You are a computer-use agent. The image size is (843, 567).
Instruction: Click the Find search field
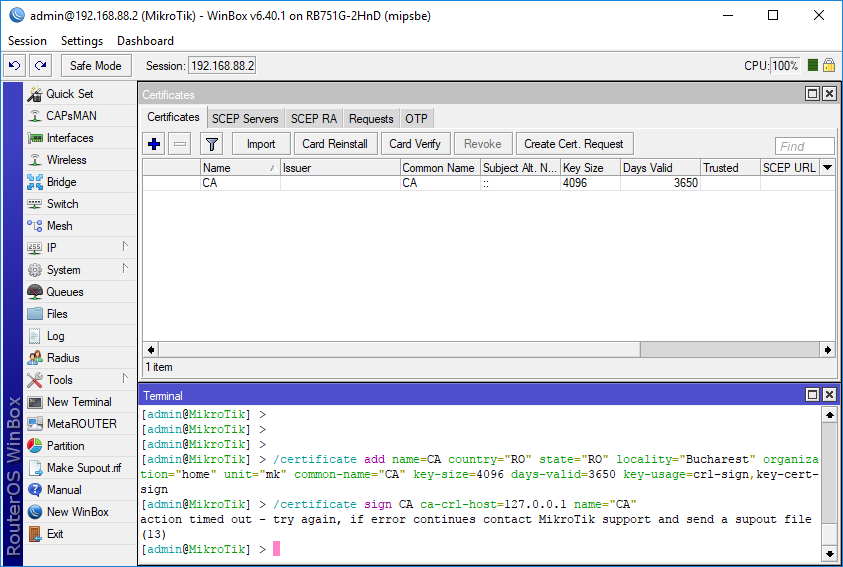click(x=804, y=146)
